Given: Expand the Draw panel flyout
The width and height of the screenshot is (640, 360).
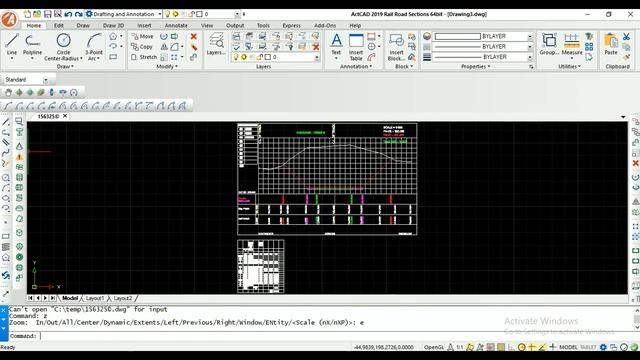Looking at the screenshot, I should 65,67.
